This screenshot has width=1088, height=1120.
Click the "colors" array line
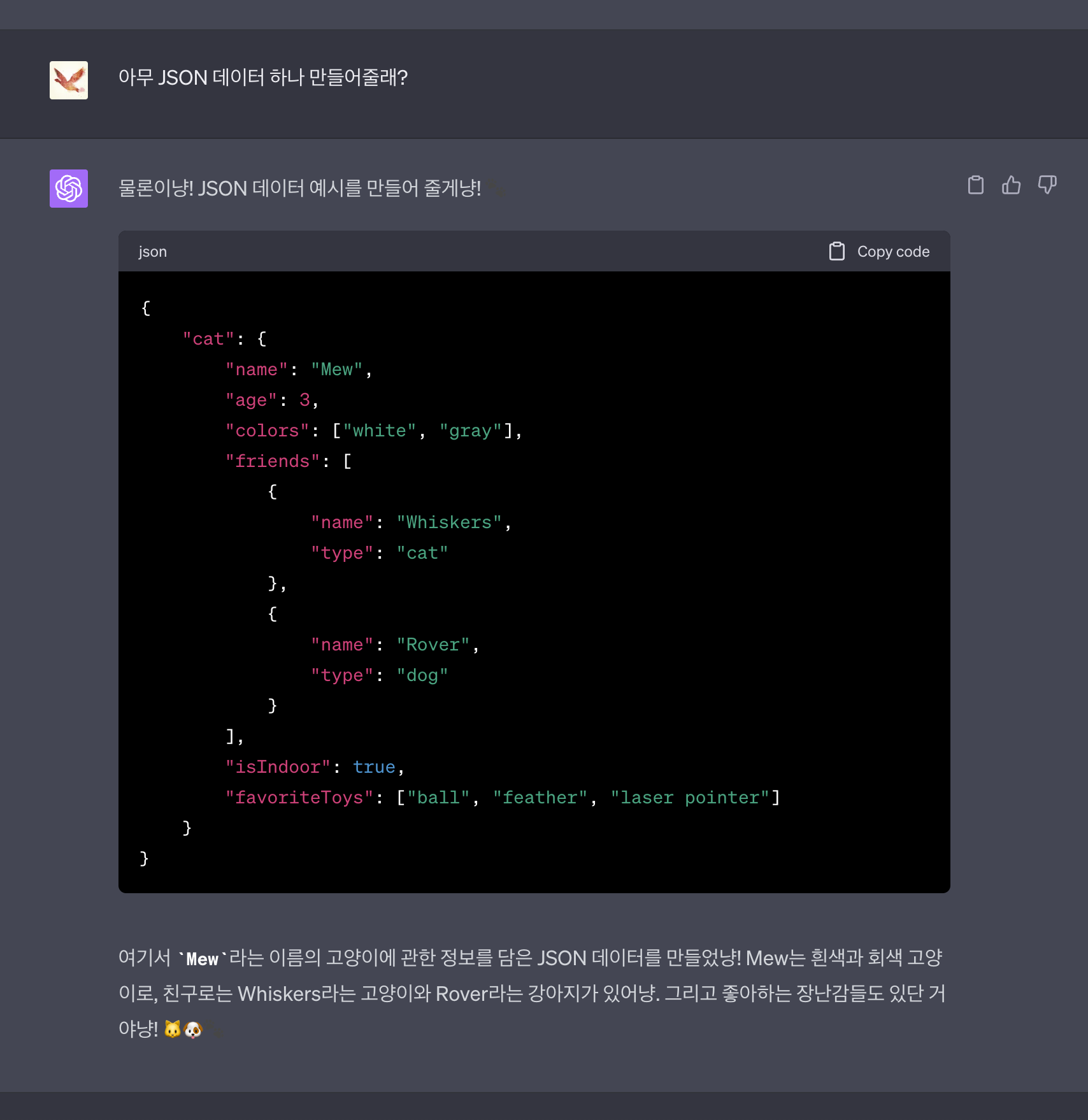point(373,431)
